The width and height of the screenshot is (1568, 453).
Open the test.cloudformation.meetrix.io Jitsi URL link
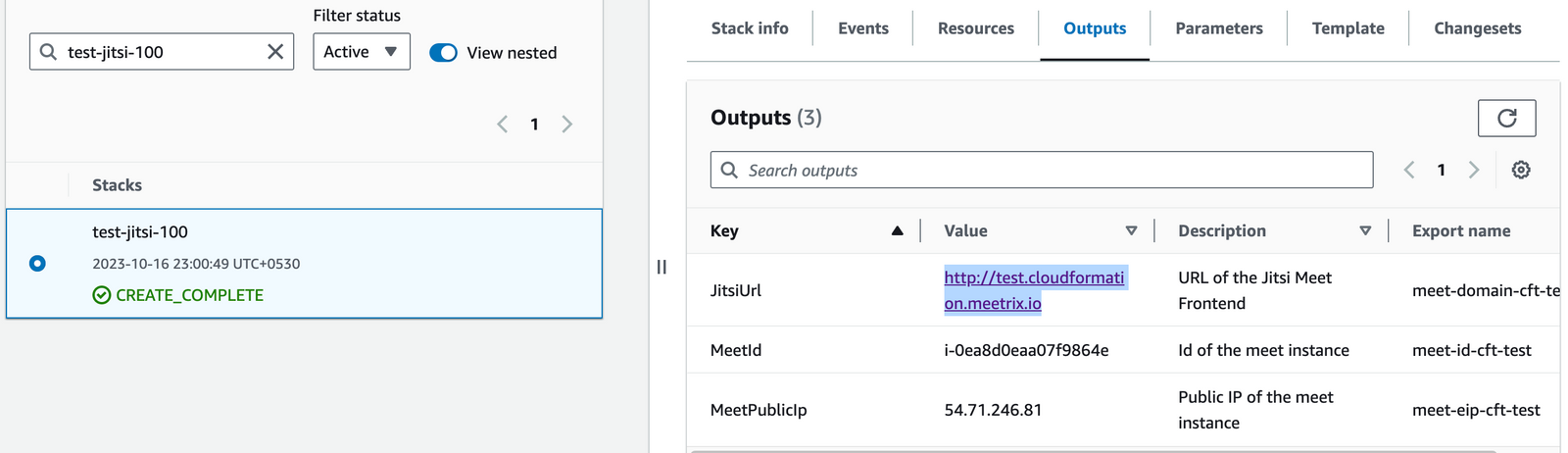point(1034,290)
